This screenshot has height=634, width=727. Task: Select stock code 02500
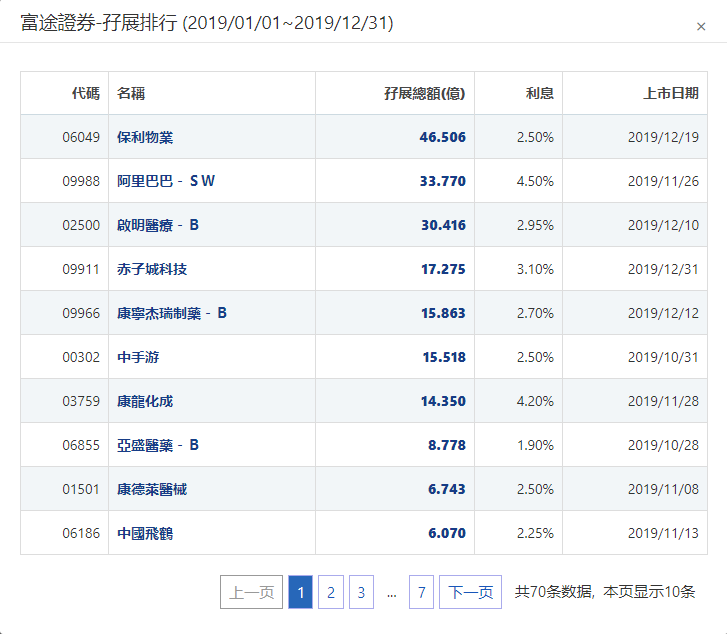click(81, 225)
